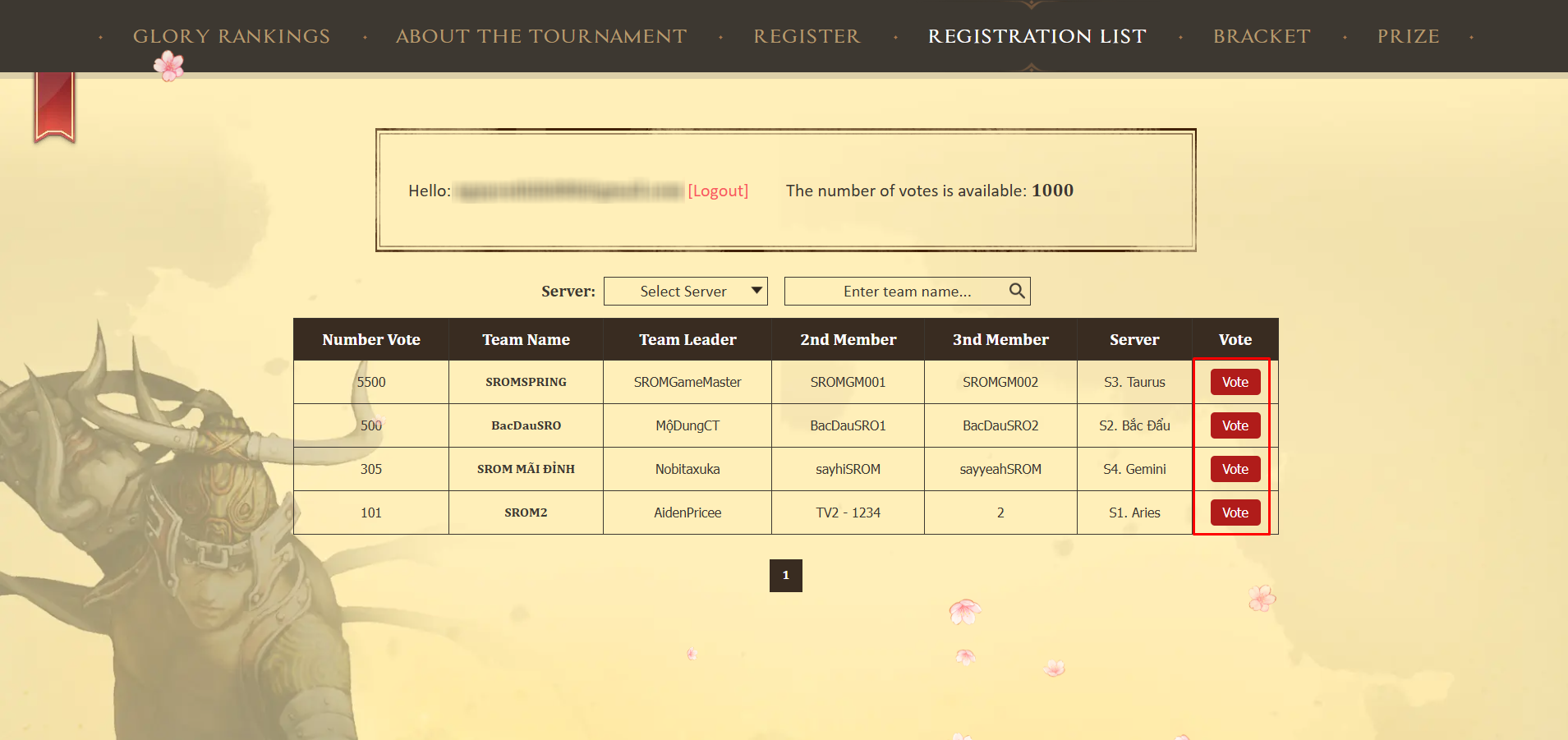This screenshot has width=1568, height=740.
Task: Vote for team SROM MÃI ĐỈNH
Action: pyautogui.click(x=1235, y=469)
